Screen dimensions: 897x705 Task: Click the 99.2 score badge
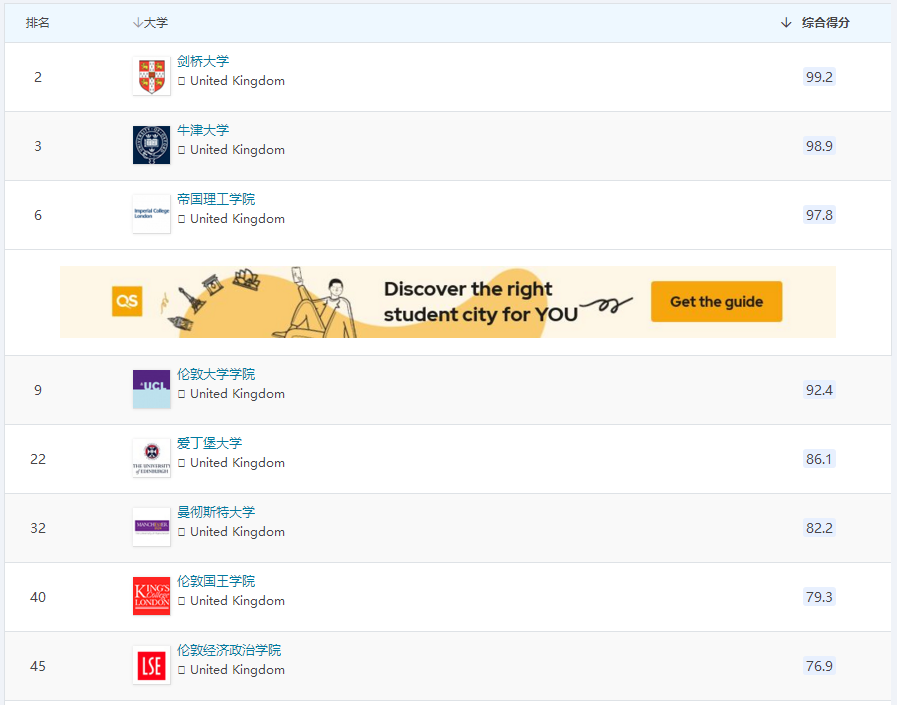point(819,77)
